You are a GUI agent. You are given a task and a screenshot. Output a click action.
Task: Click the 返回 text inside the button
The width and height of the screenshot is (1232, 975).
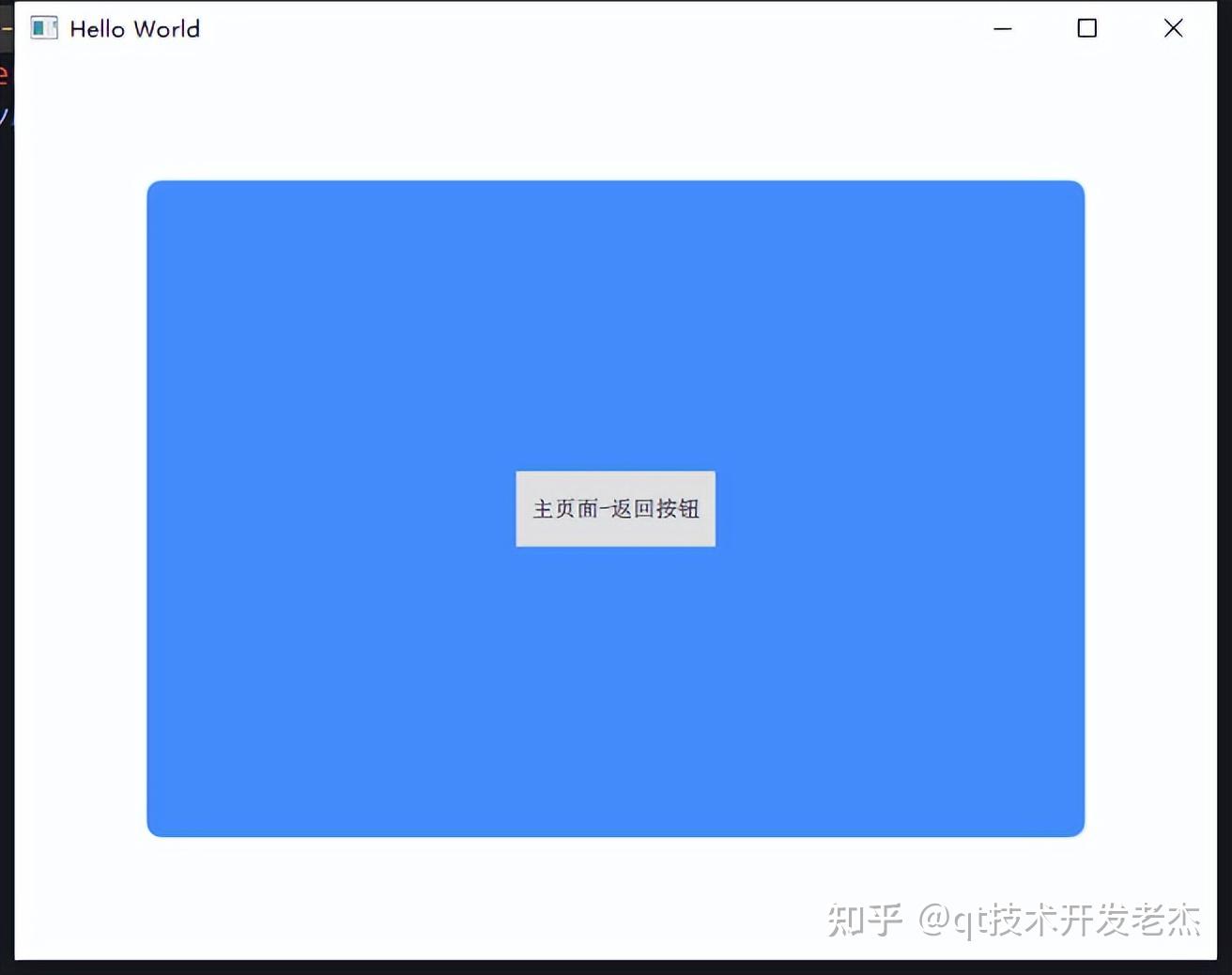coord(631,509)
